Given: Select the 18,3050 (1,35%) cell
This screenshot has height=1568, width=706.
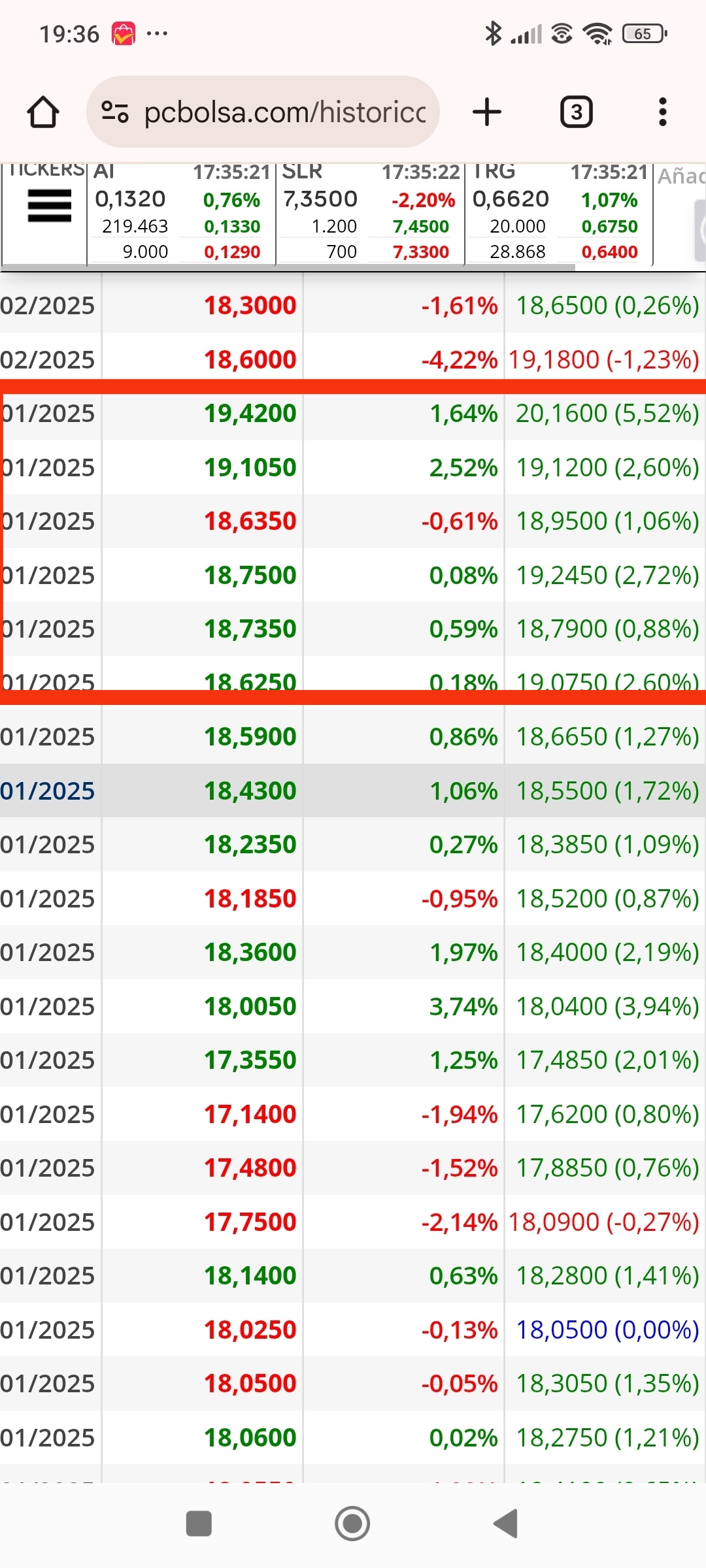Looking at the screenshot, I should 607,1384.
